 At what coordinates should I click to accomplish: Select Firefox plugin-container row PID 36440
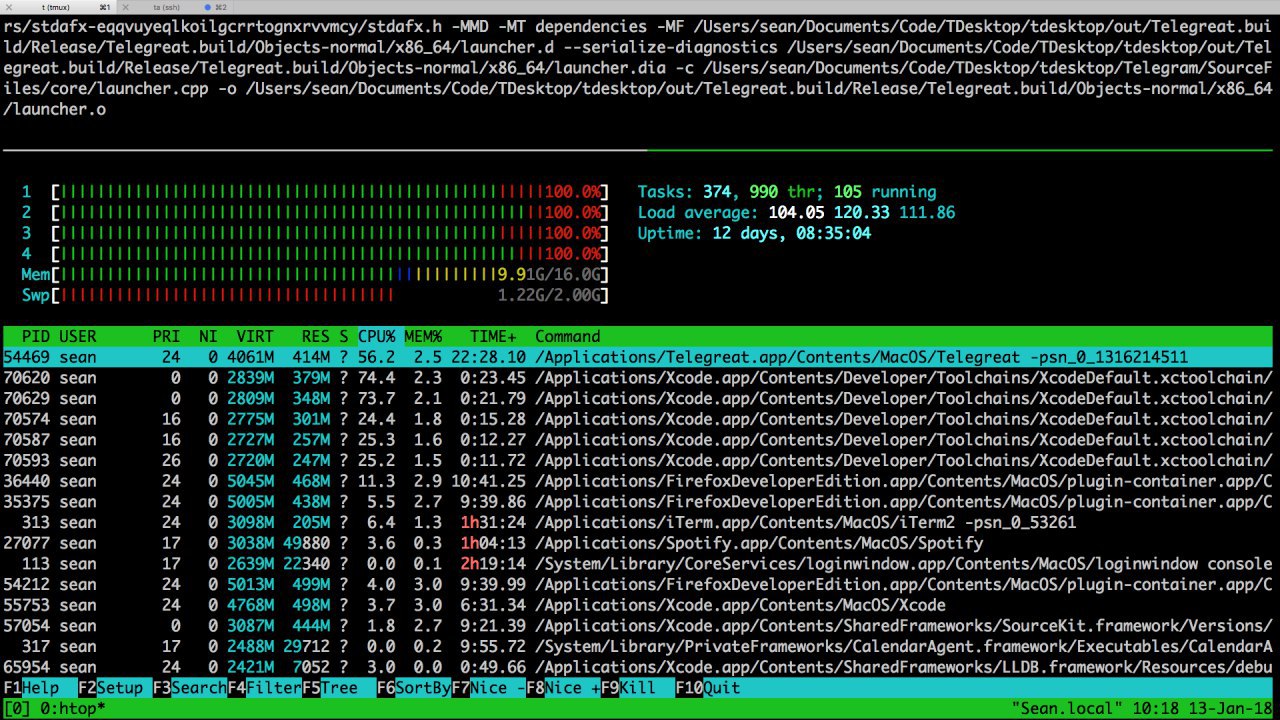[x=638, y=481]
